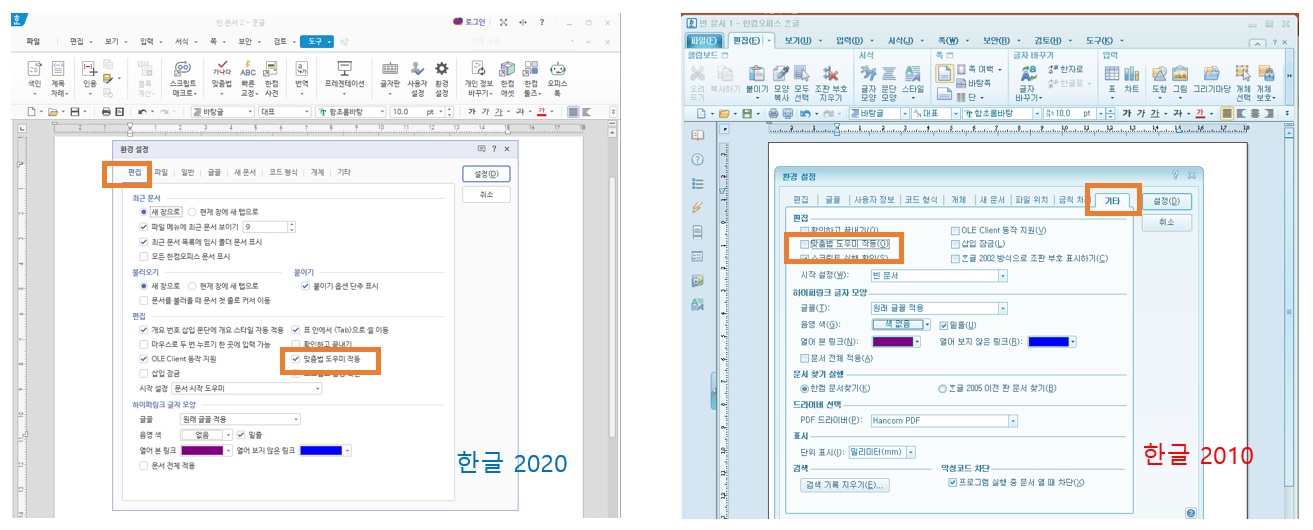Click print icon in Hangul 2020 quick toolbar
The image size is (1313, 530).
coord(105,112)
